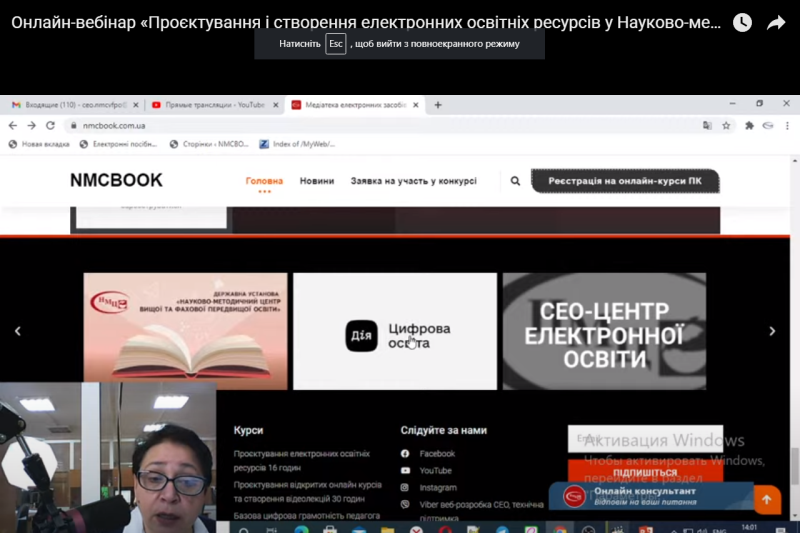Go back in browser history

[x=13, y=125]
